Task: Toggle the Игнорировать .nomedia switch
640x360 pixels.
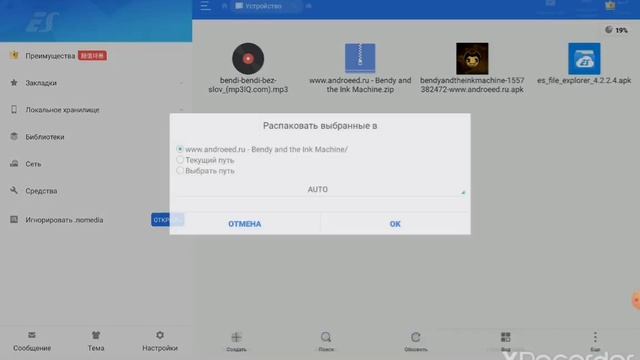Action: point(167,220)
